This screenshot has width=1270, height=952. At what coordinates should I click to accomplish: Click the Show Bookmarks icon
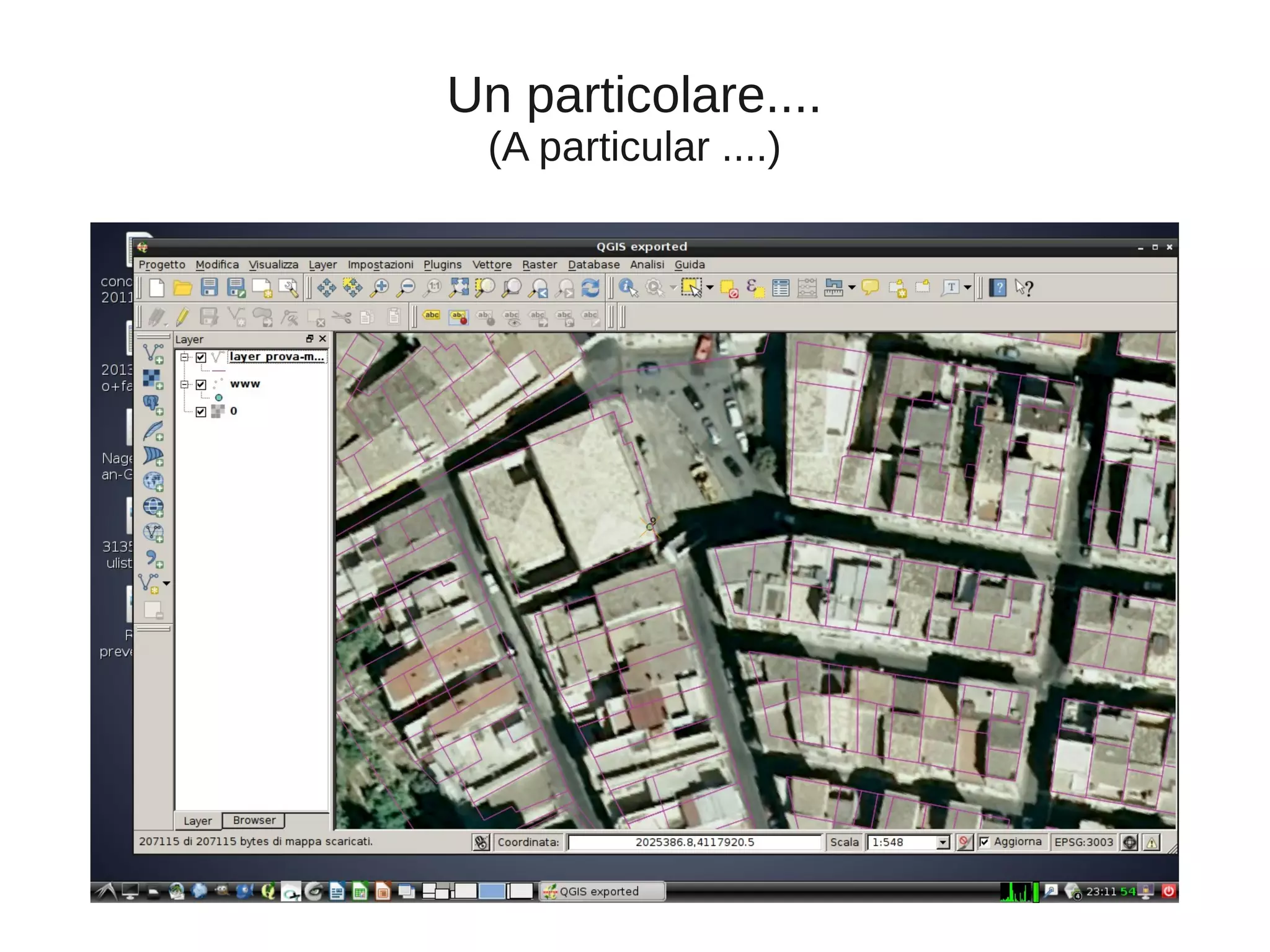[x=923, y=287]
